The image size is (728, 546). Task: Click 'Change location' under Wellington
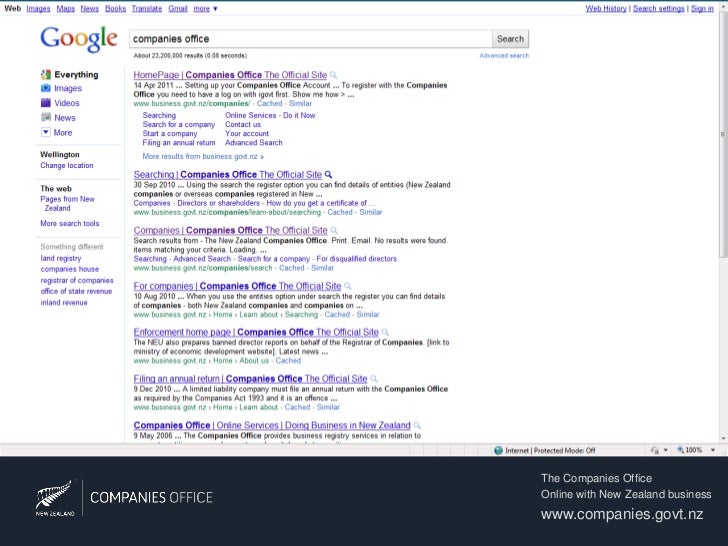[x=67, y=165]
